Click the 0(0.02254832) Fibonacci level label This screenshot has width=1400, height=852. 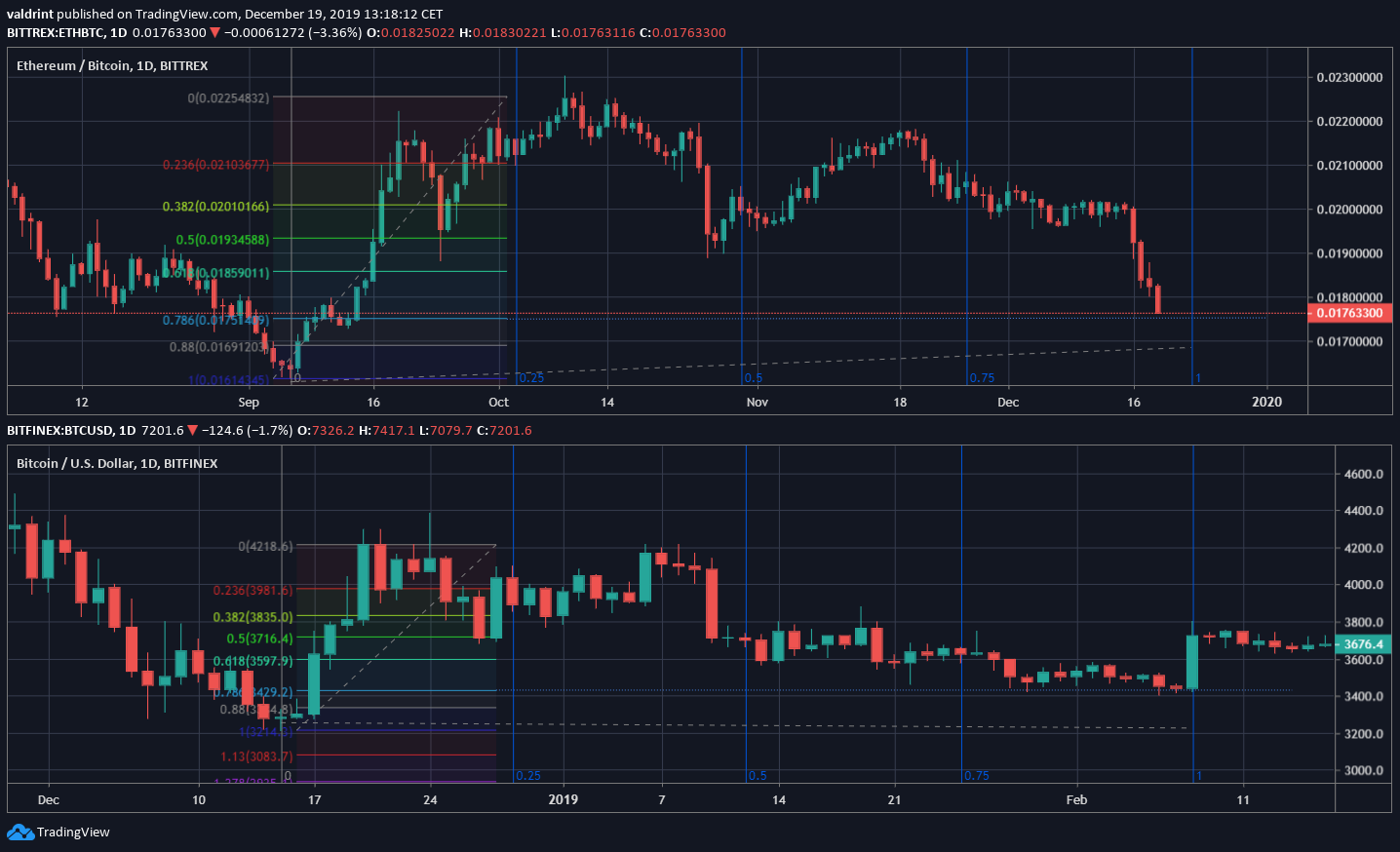[228, 98]
